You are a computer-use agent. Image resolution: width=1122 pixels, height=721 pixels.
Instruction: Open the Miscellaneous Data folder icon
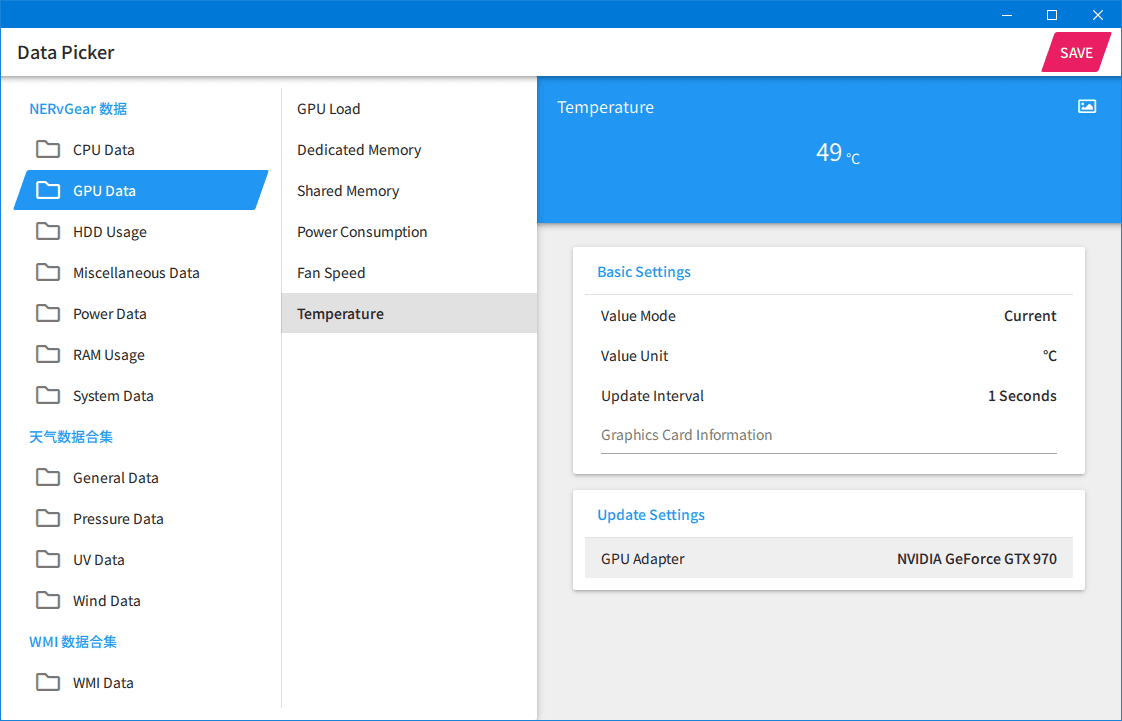[x=48, y=272]
